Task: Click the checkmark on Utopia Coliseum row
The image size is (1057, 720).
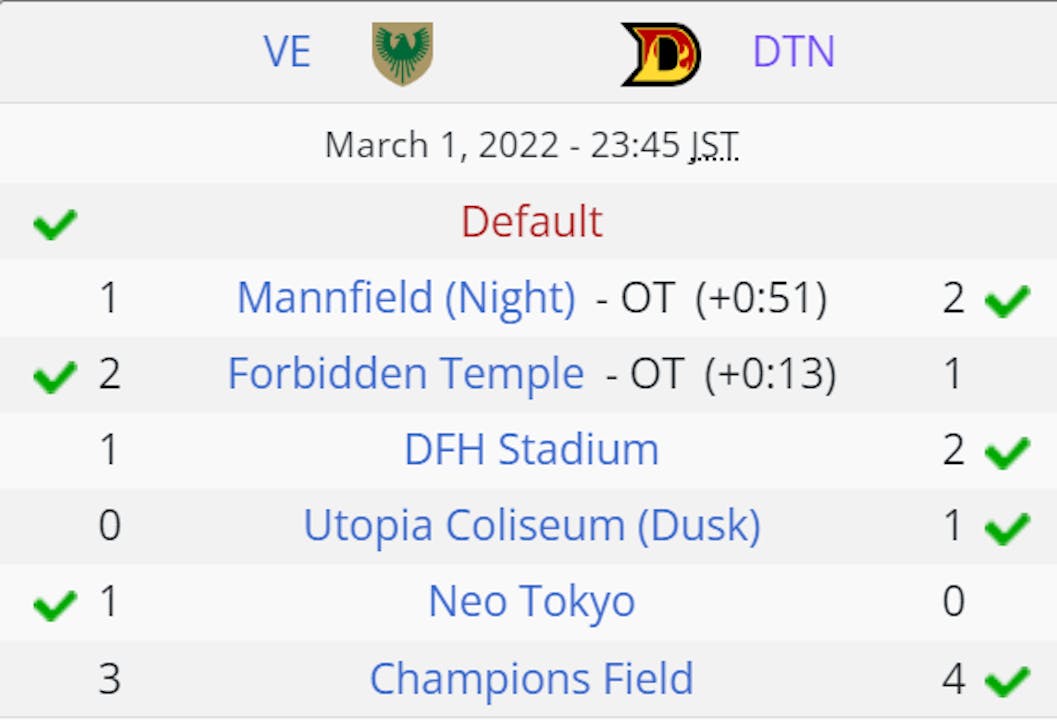Action: tap(1007, 528)
